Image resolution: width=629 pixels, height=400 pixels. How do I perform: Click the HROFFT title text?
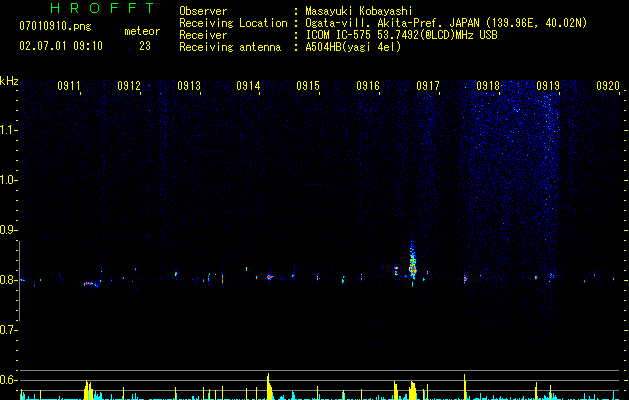pos(103,8)
